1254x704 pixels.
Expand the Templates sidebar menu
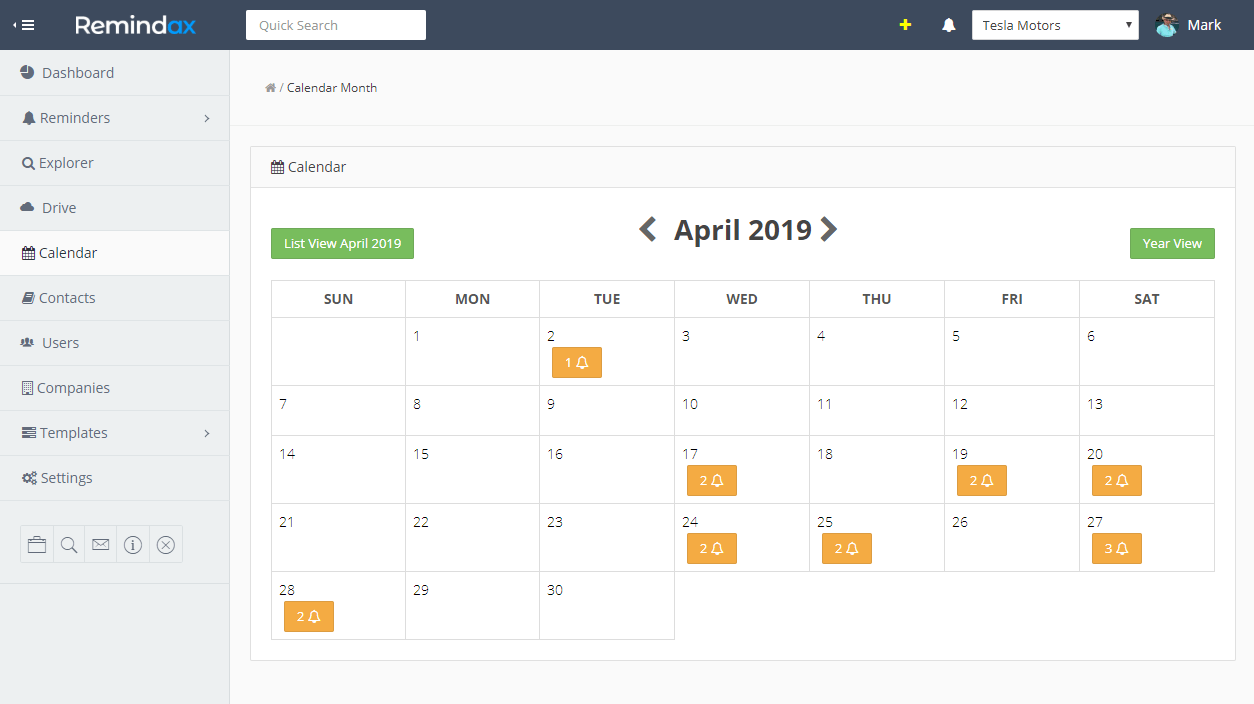(x=72, y=432)
